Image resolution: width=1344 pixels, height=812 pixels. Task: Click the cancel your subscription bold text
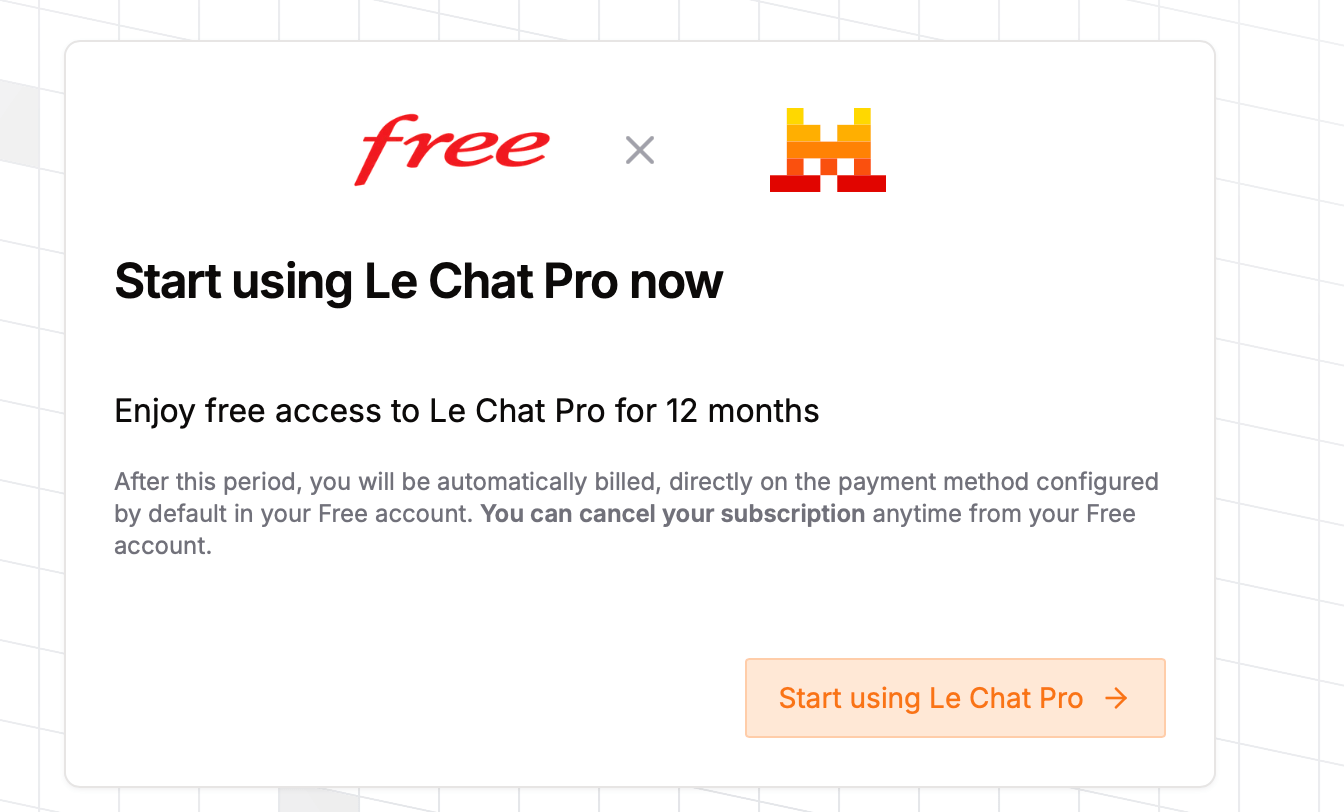[x=672, y=513]
